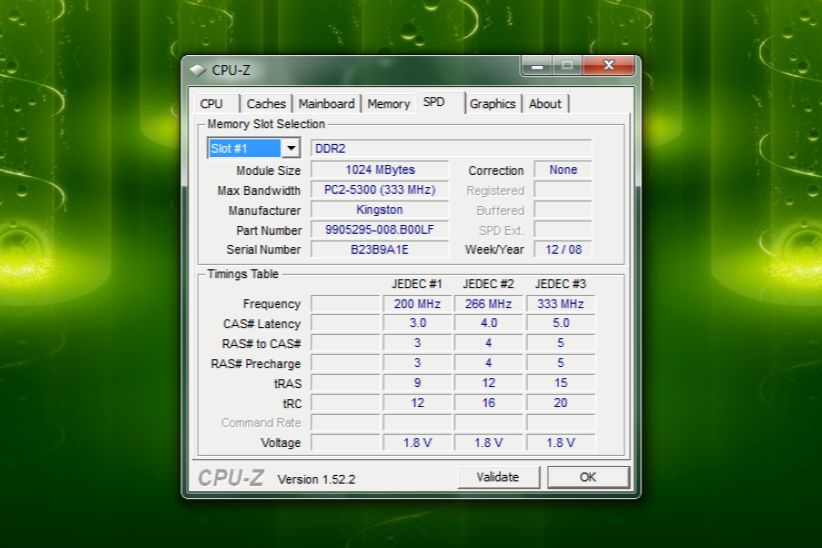This screenshot has height=548, width=822.
Task: Click the JEDEC #3 column header
Action: (560, 284)
